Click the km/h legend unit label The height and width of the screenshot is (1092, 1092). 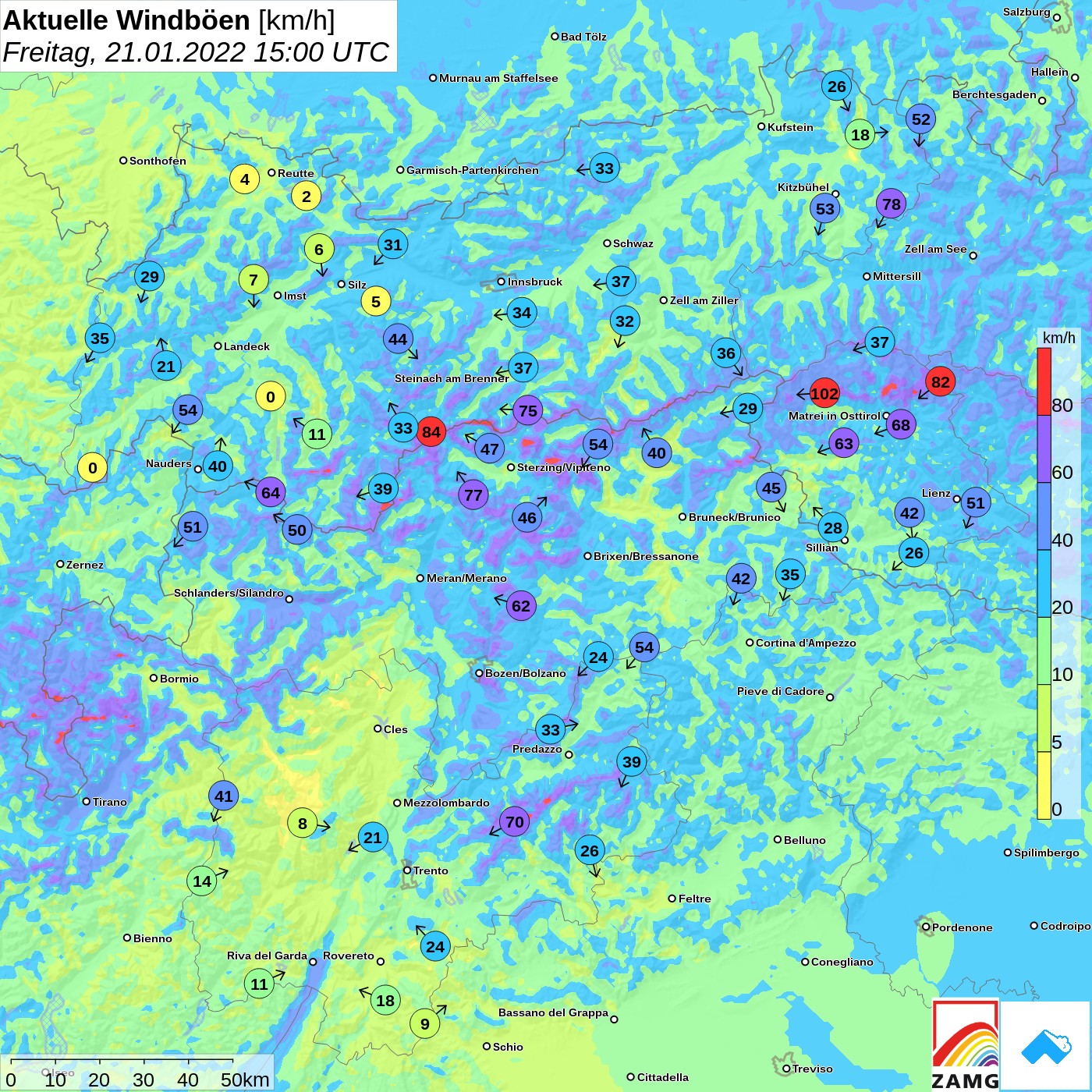tap(1059, 338)
